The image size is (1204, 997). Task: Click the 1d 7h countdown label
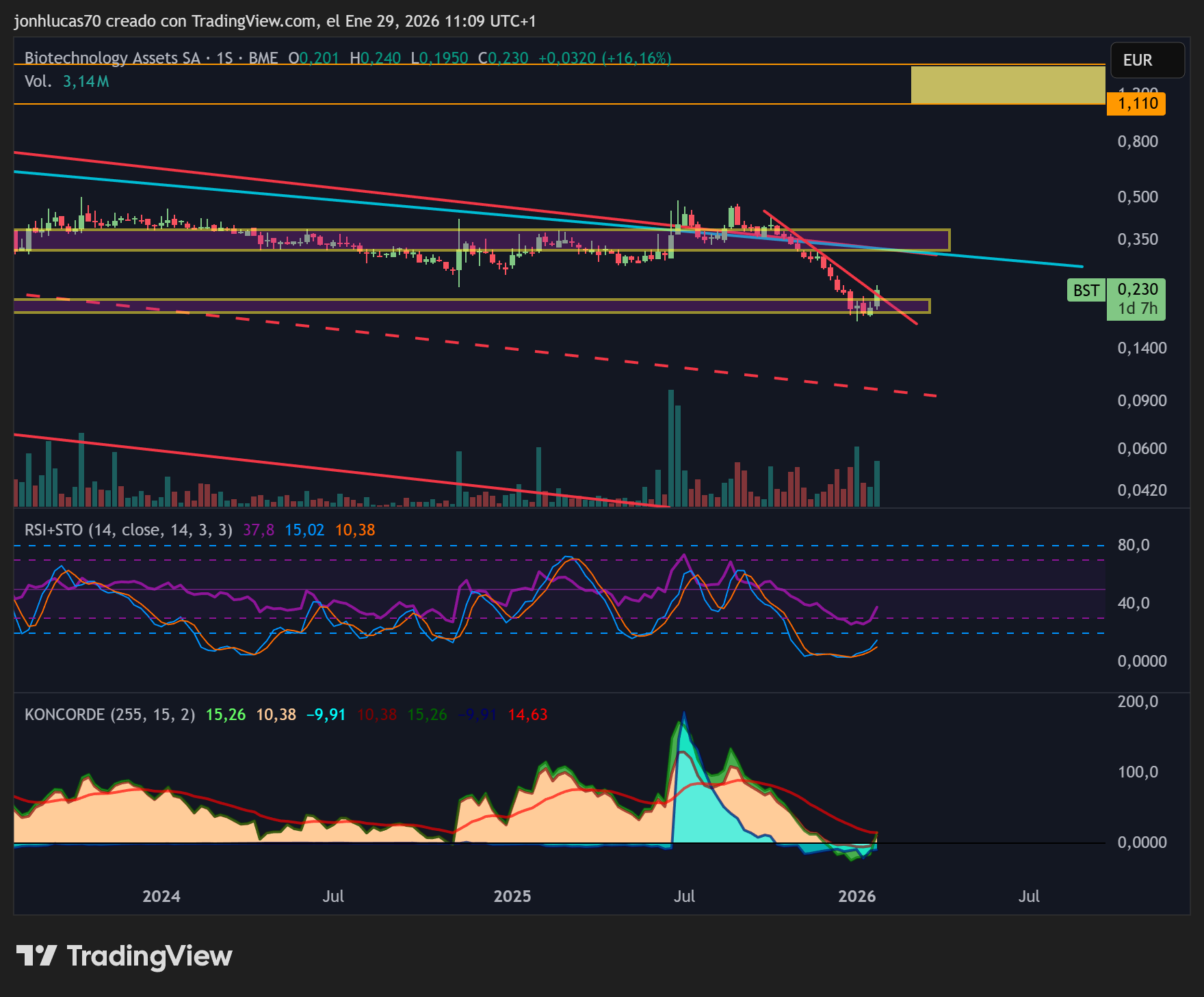pyautogui.click(x=1138, y=309)
